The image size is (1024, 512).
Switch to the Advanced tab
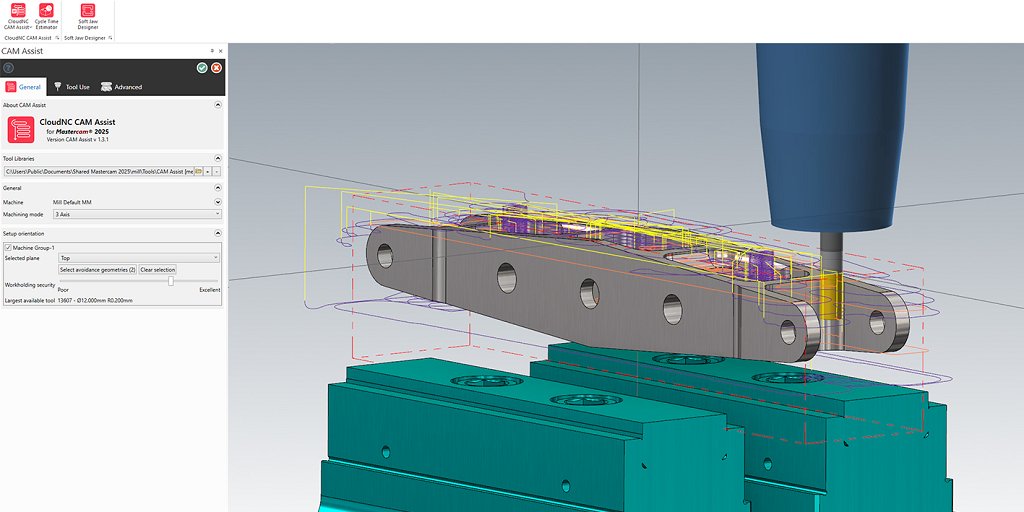click(x=121, y=87)
